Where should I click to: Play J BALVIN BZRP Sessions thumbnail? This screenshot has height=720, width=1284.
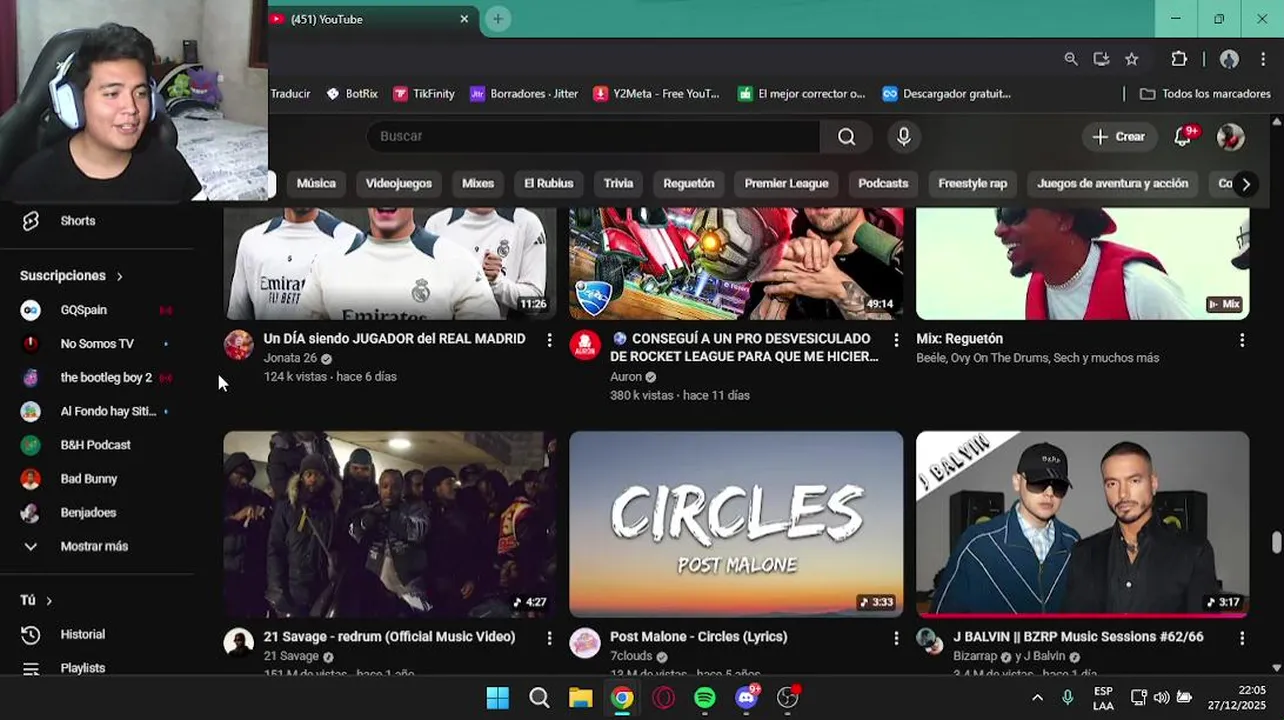(x=1082, y=524)
